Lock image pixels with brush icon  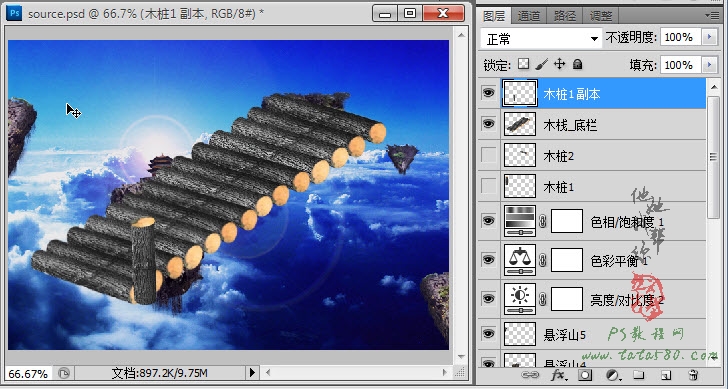542,64
